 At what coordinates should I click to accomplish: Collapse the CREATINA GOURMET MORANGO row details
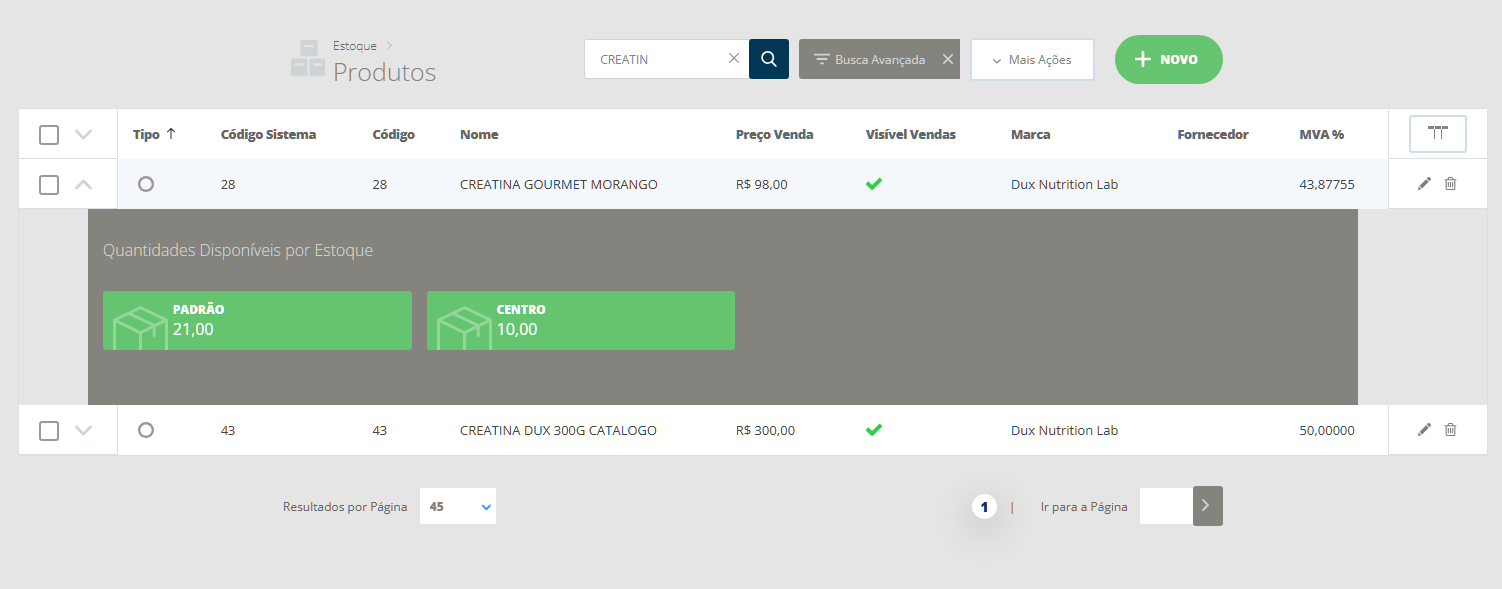pyautogui.click(x=84, y=185)
